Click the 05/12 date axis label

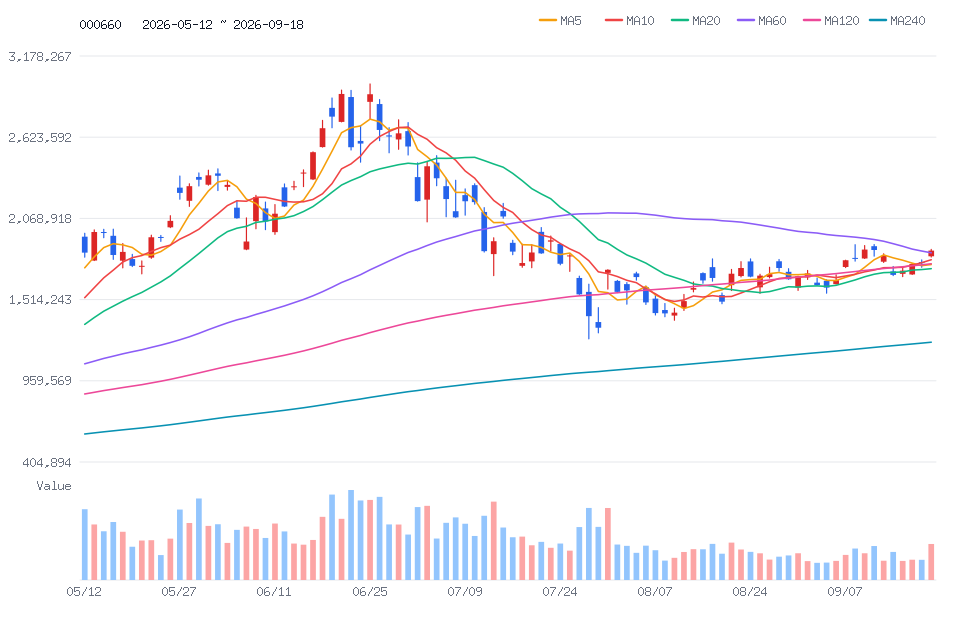click(x=84, y=592)
